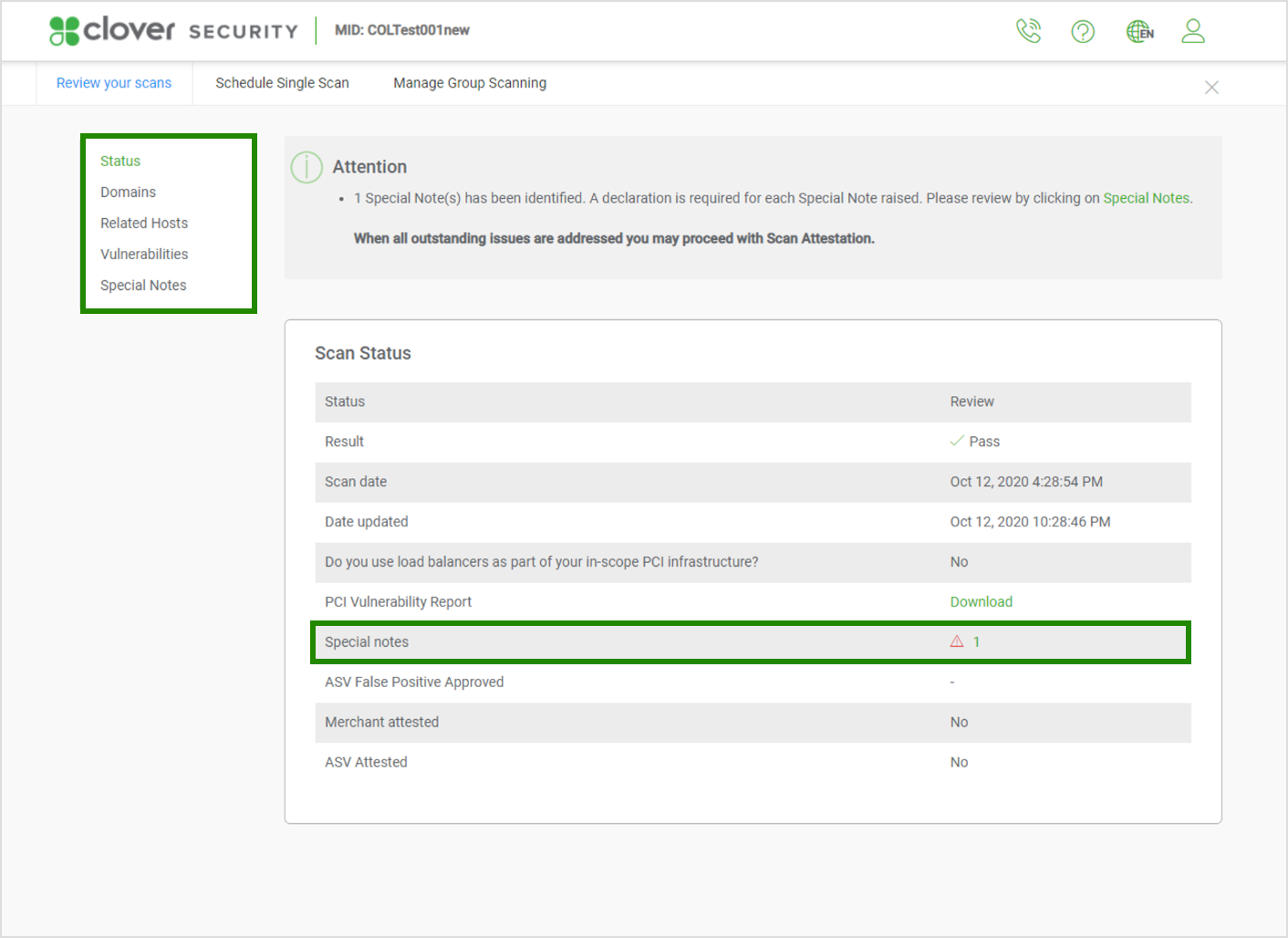Open the phone support icon
This screenshot has width=1288, height=938.
pos(1028,31)
